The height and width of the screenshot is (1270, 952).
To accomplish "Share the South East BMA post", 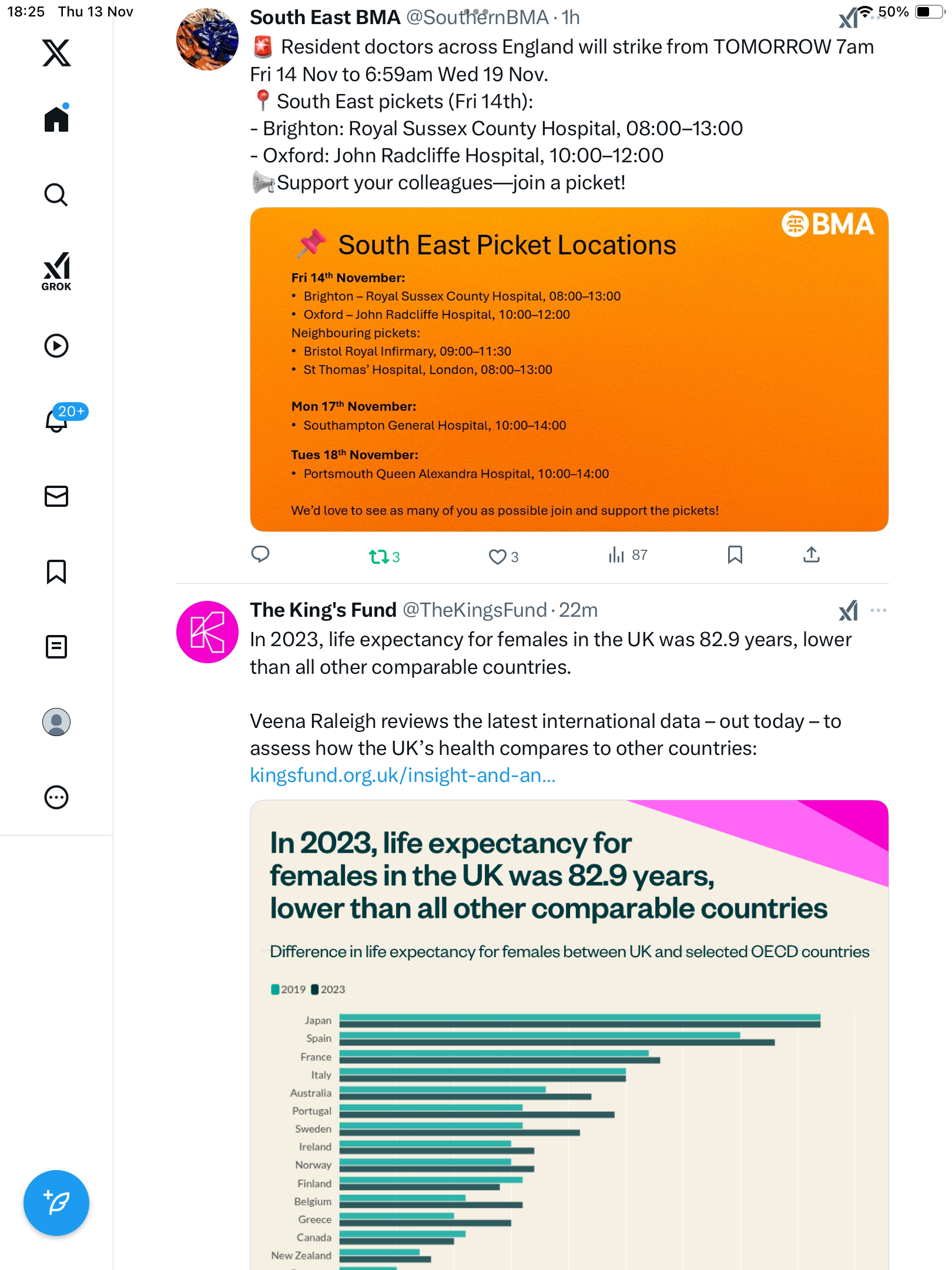I will coord(812,554).
